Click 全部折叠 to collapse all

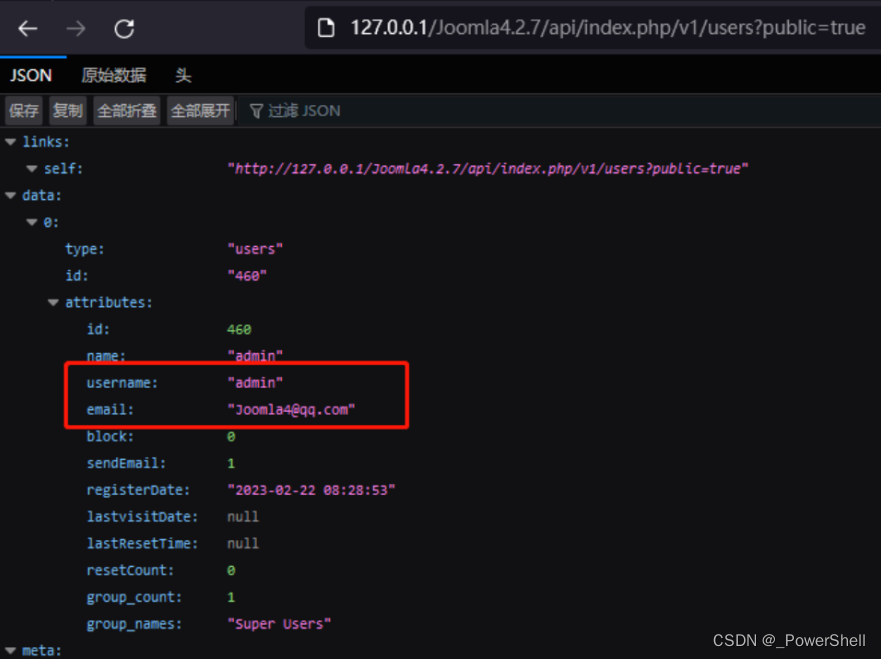tap(127, 111)
